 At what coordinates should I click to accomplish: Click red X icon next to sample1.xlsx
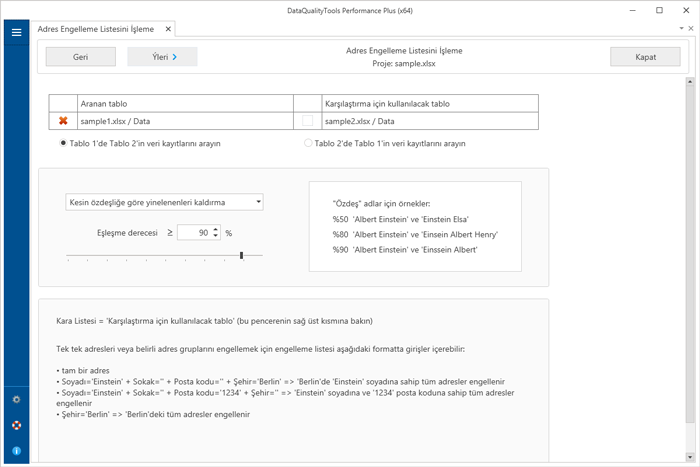(x=63, y=121)
